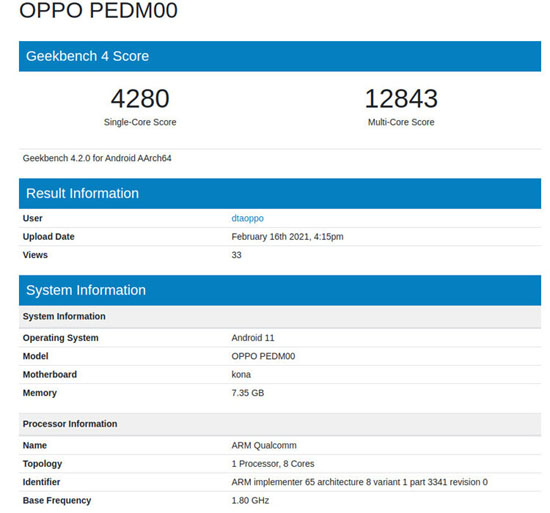Click the Views count 33
Screen dimensions: 550x513
[x=236, y=255]
